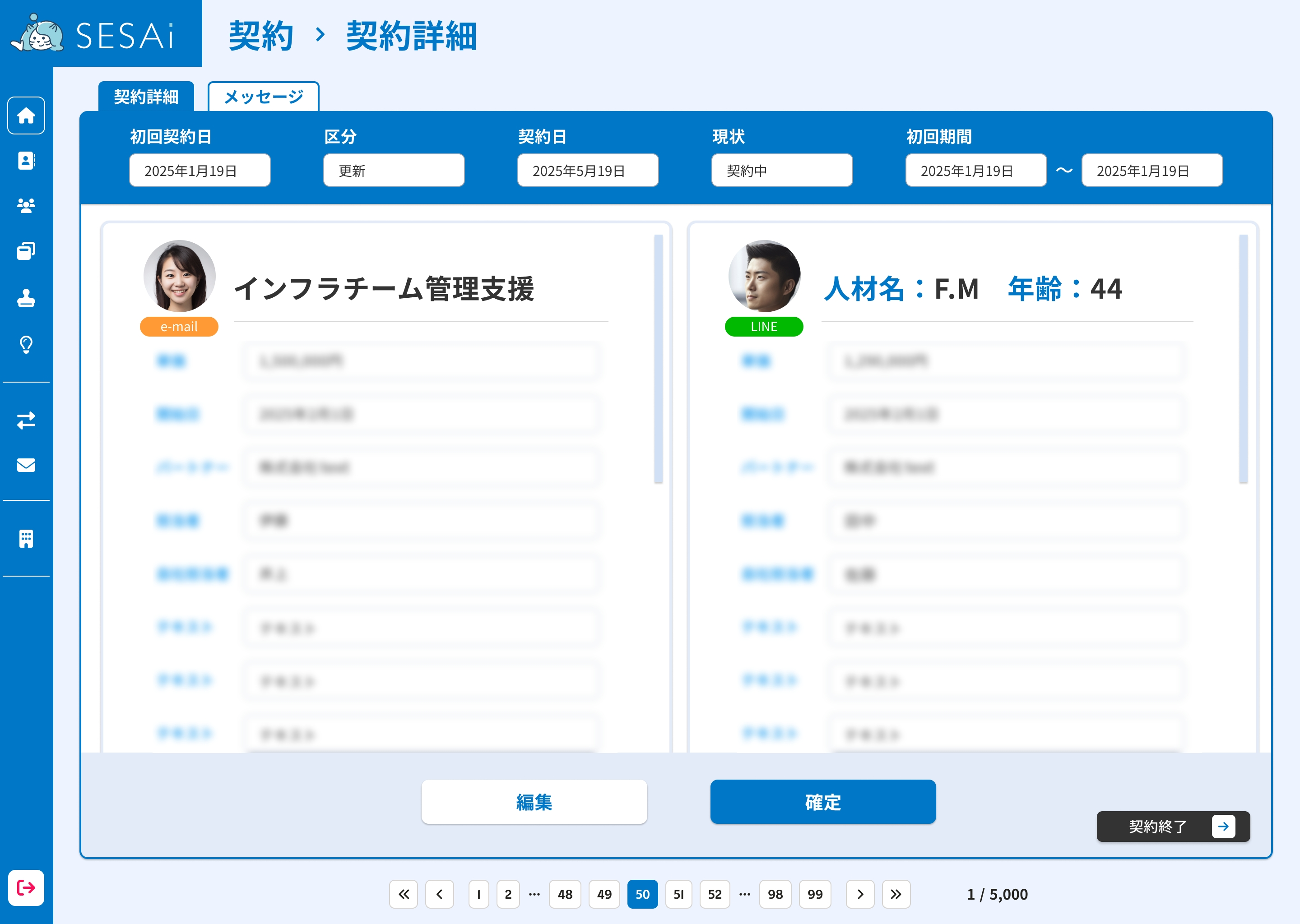
Task: Click the 契約詳細 breadcrumb heading
Action: point(412,36)
